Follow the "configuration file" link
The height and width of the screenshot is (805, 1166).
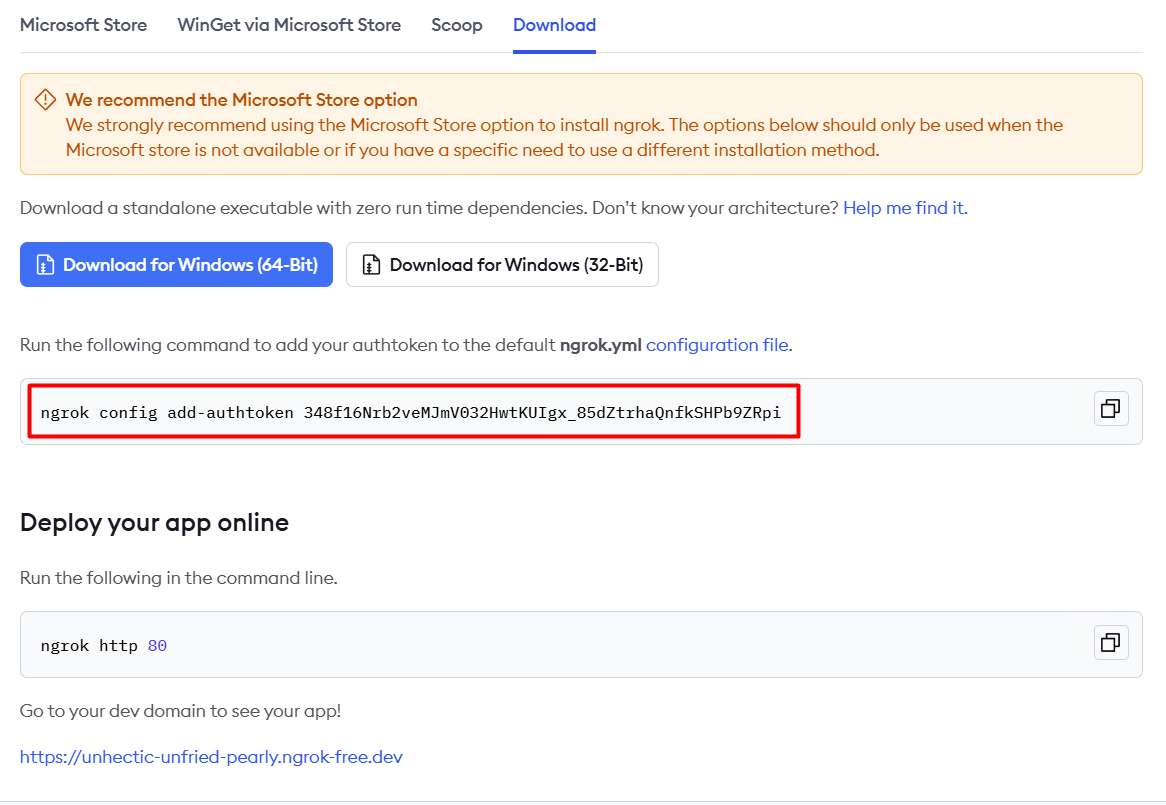(718, 345)
